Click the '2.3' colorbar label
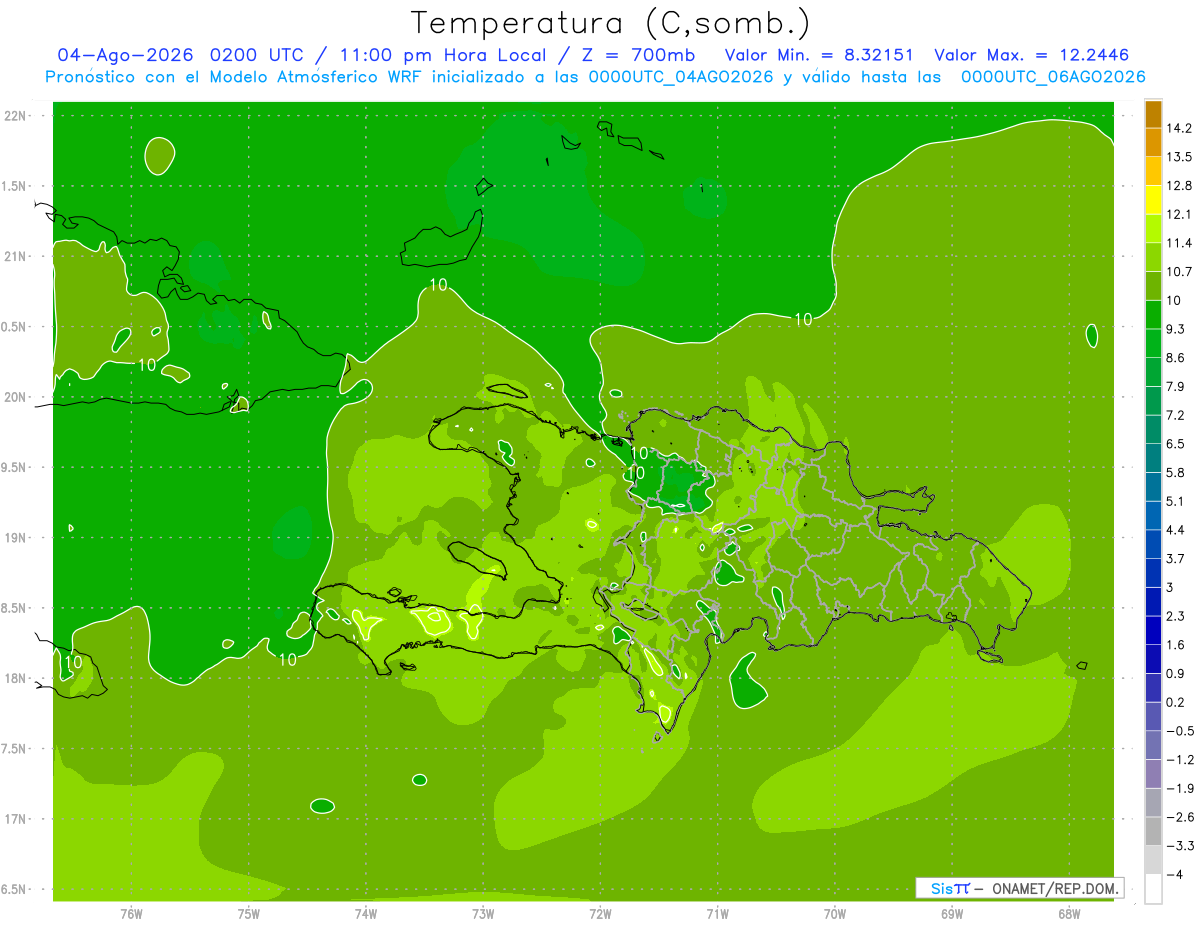This screenshot has height=927, width=1200. [1175, 616]
